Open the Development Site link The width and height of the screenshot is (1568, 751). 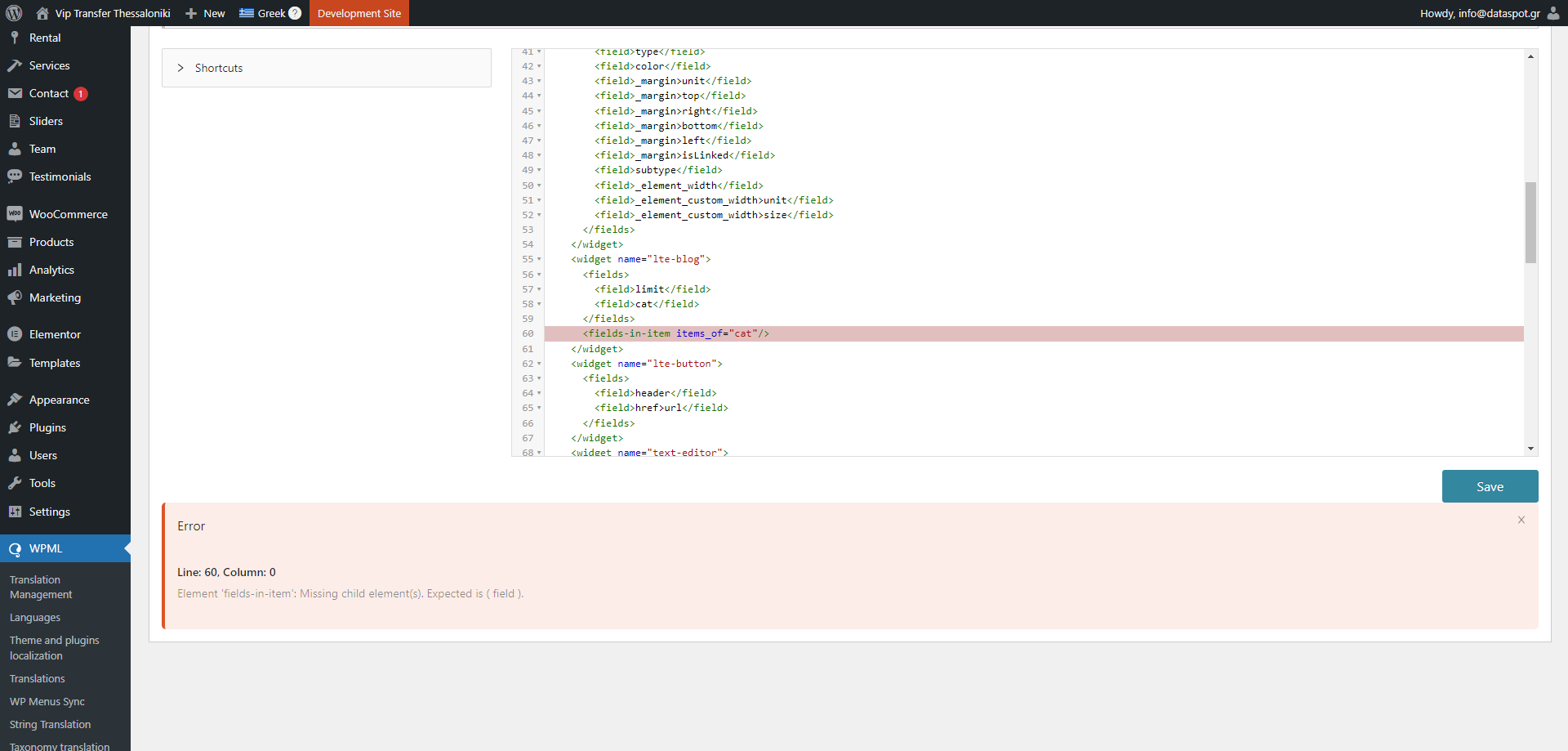click(359, 13)
